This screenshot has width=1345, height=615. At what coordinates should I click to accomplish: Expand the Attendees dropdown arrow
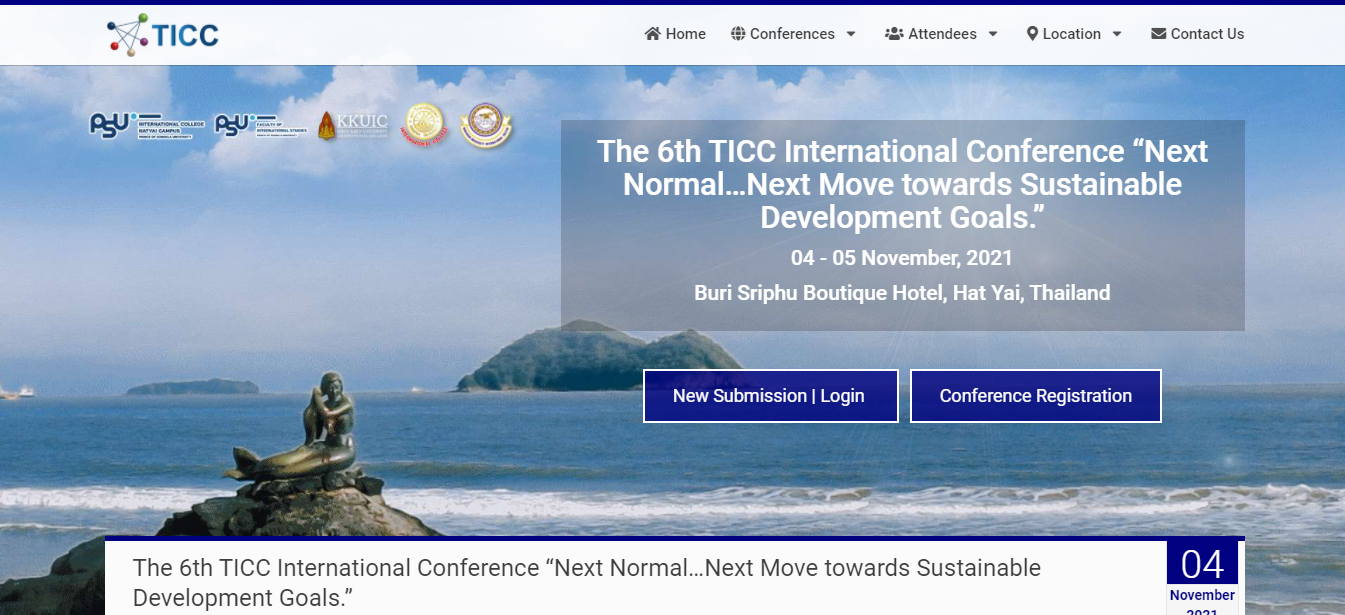point(993,34)
